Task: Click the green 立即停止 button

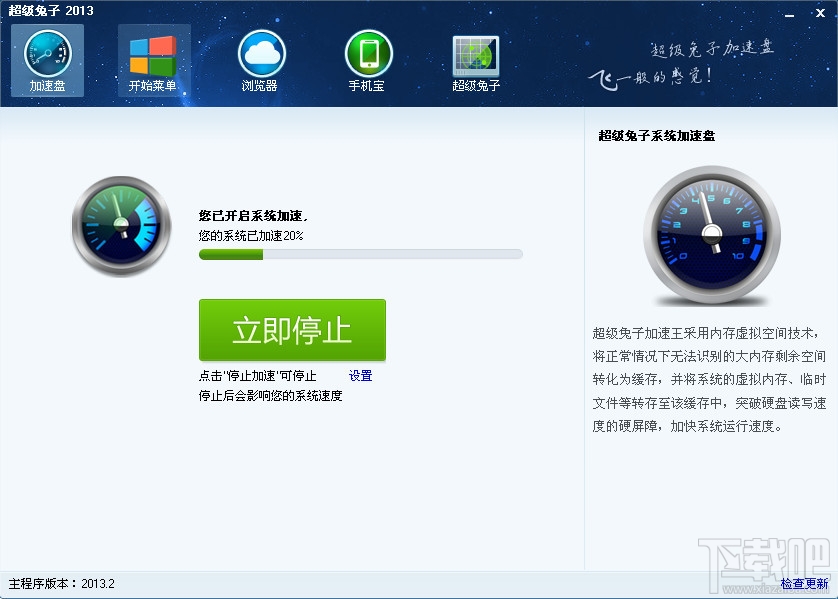Action: (292, 330)
